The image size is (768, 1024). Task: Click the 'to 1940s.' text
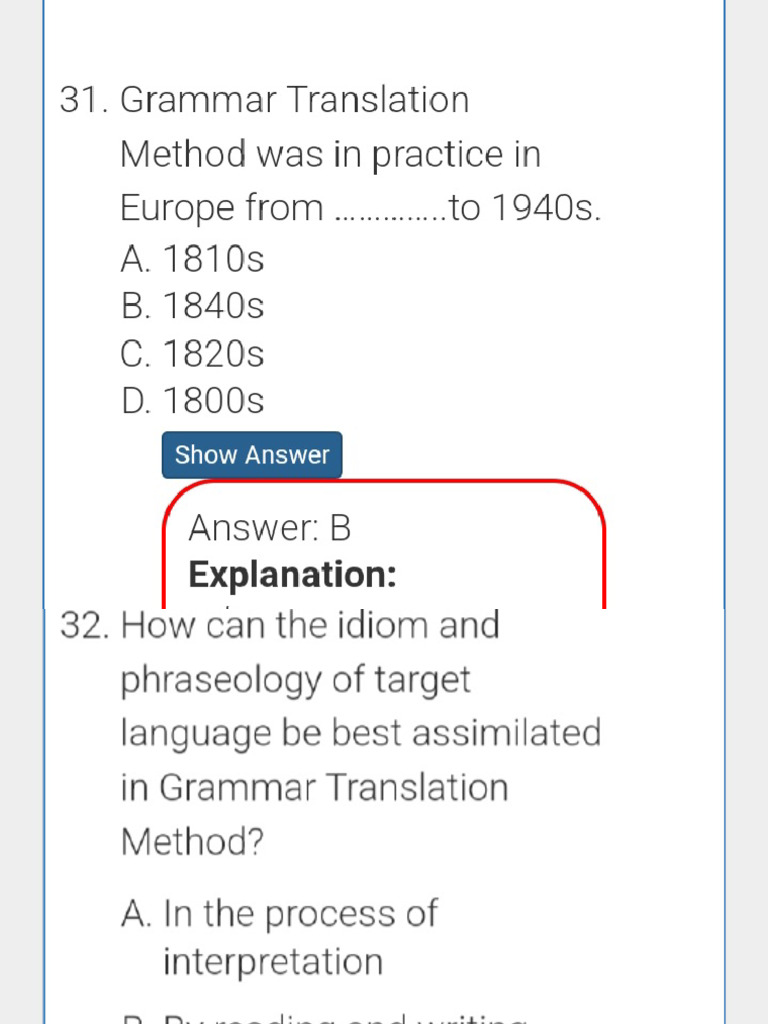click(525, 208)
